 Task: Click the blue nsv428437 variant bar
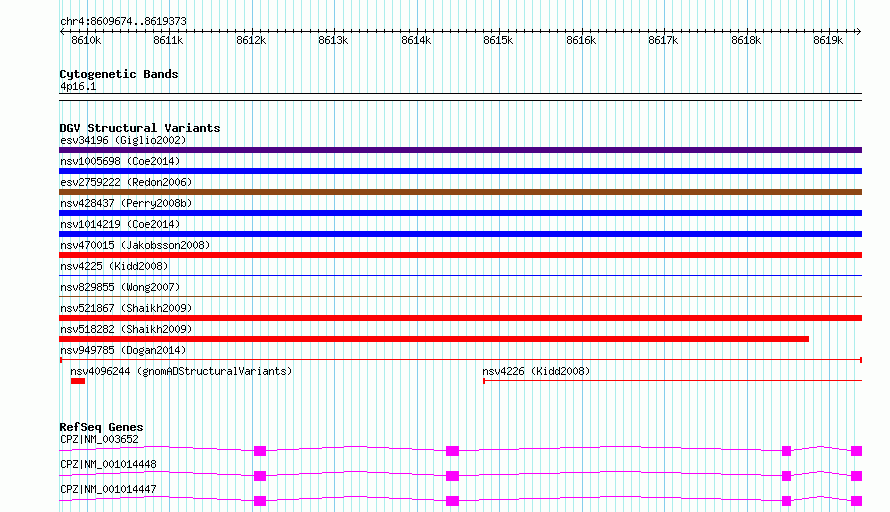pos(460,213)
